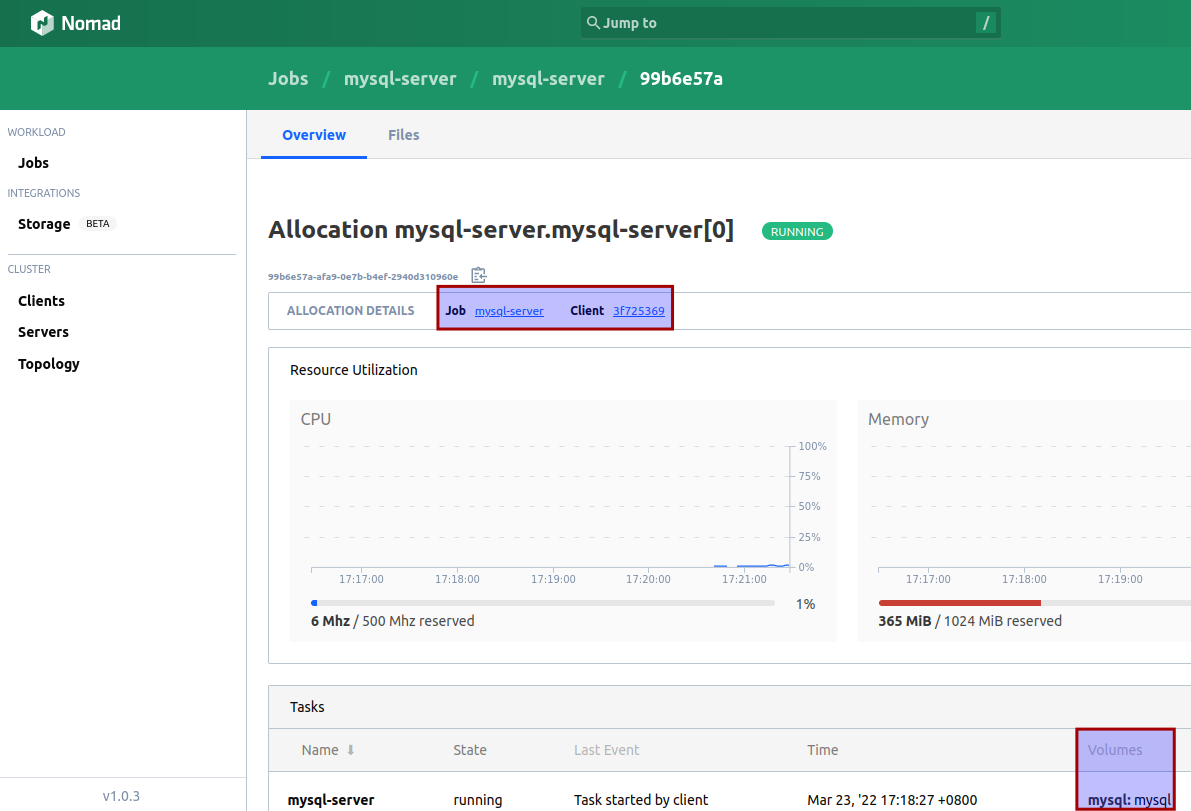The image size is (1191, 811).
Task: Focus the Jump to search field
Action: [790, 23]
